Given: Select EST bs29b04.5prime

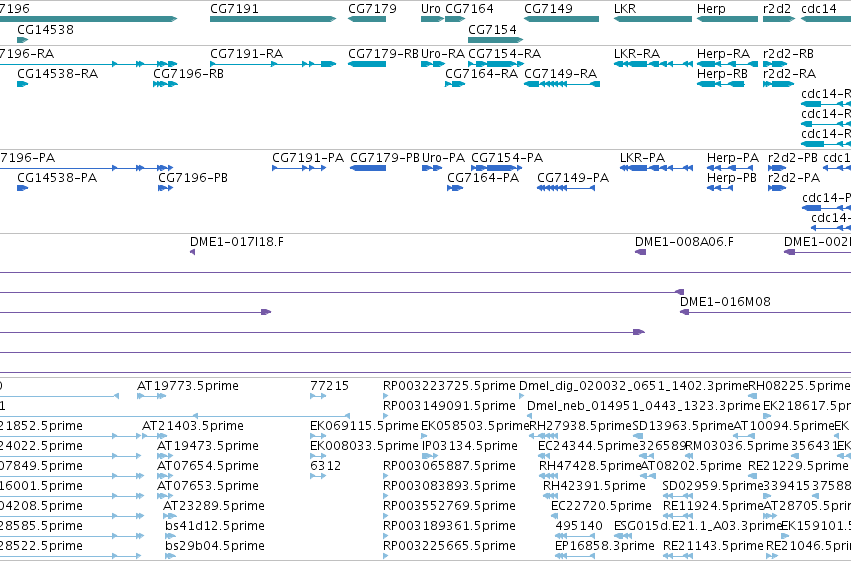Looking at the screenshot, I should point(170,556).
